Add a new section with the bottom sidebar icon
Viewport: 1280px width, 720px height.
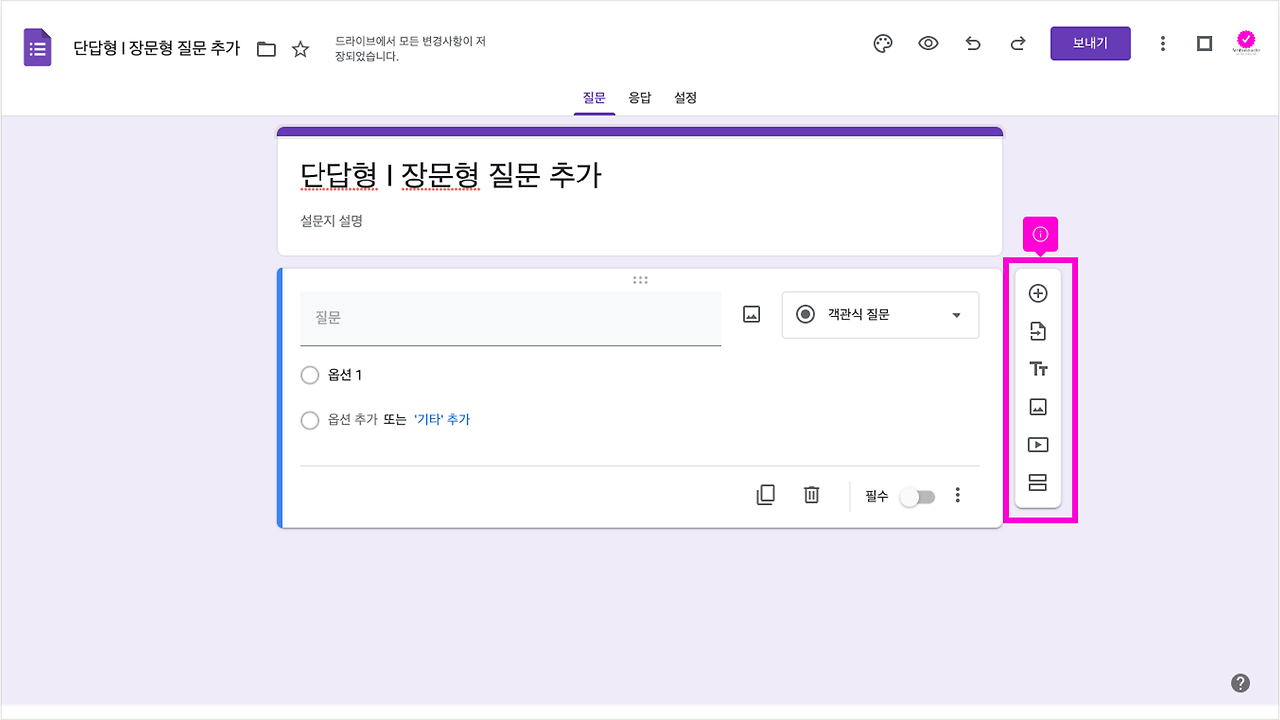click(x=1038, y=482)
